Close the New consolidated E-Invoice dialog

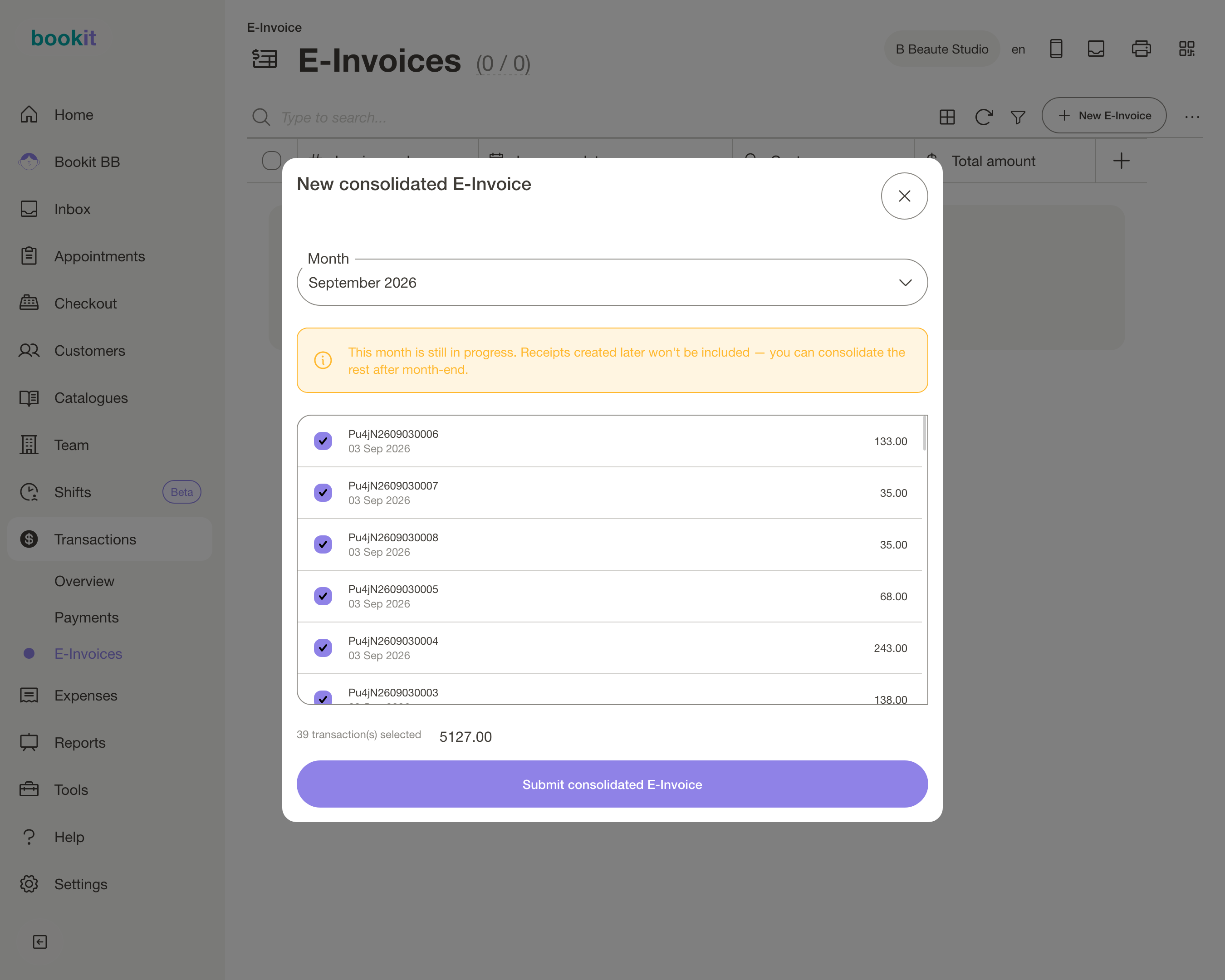904,196
